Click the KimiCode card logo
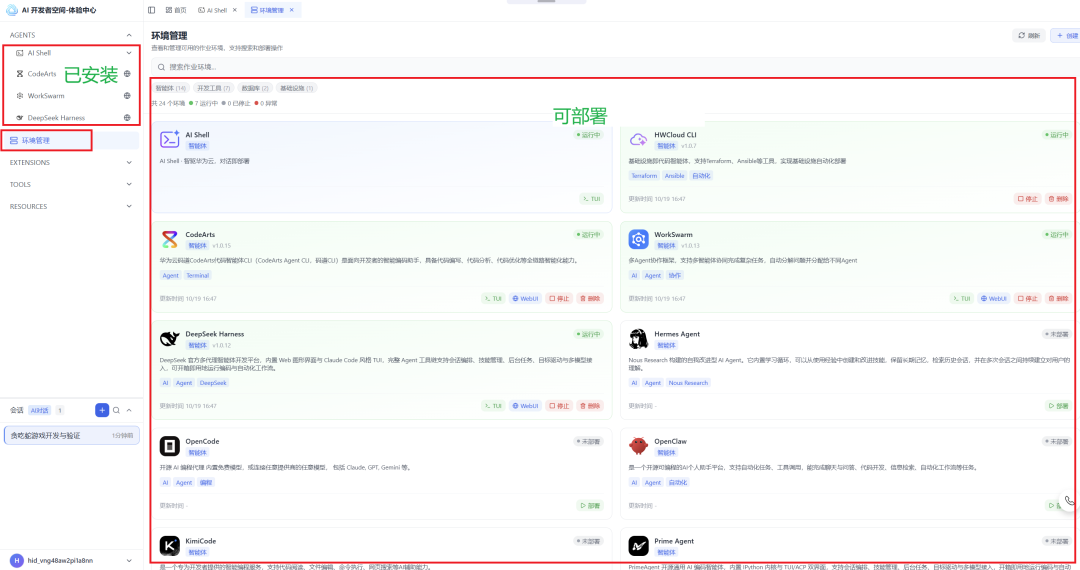1080x570 pixels. click(169, 545)
